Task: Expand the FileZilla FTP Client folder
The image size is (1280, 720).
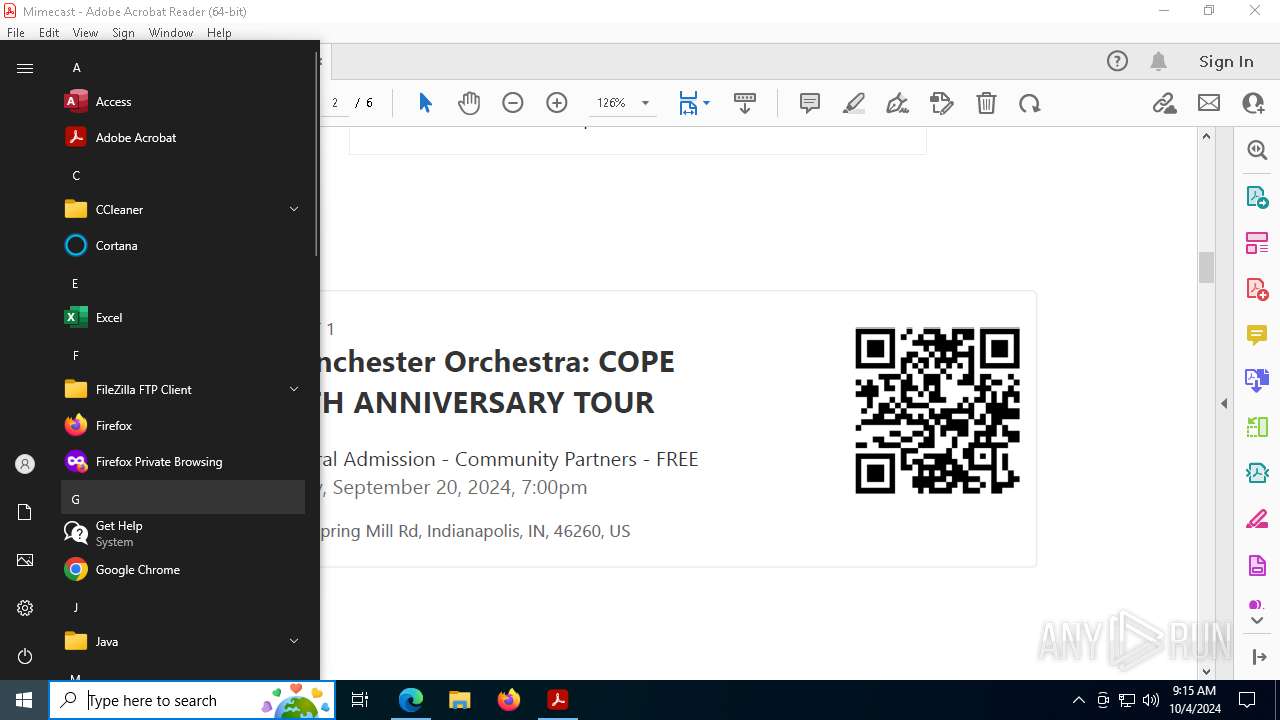Action: pos(183,390)
